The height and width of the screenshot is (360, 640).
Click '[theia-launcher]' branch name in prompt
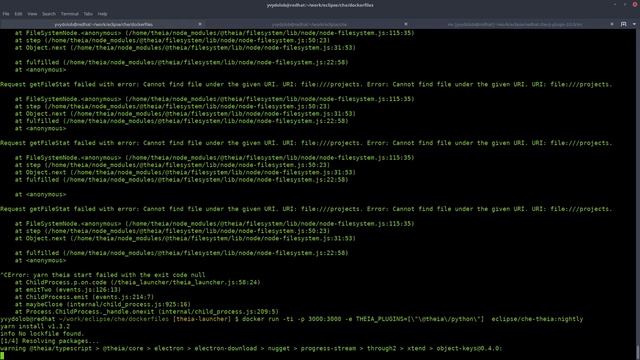(x=202, y=319)
